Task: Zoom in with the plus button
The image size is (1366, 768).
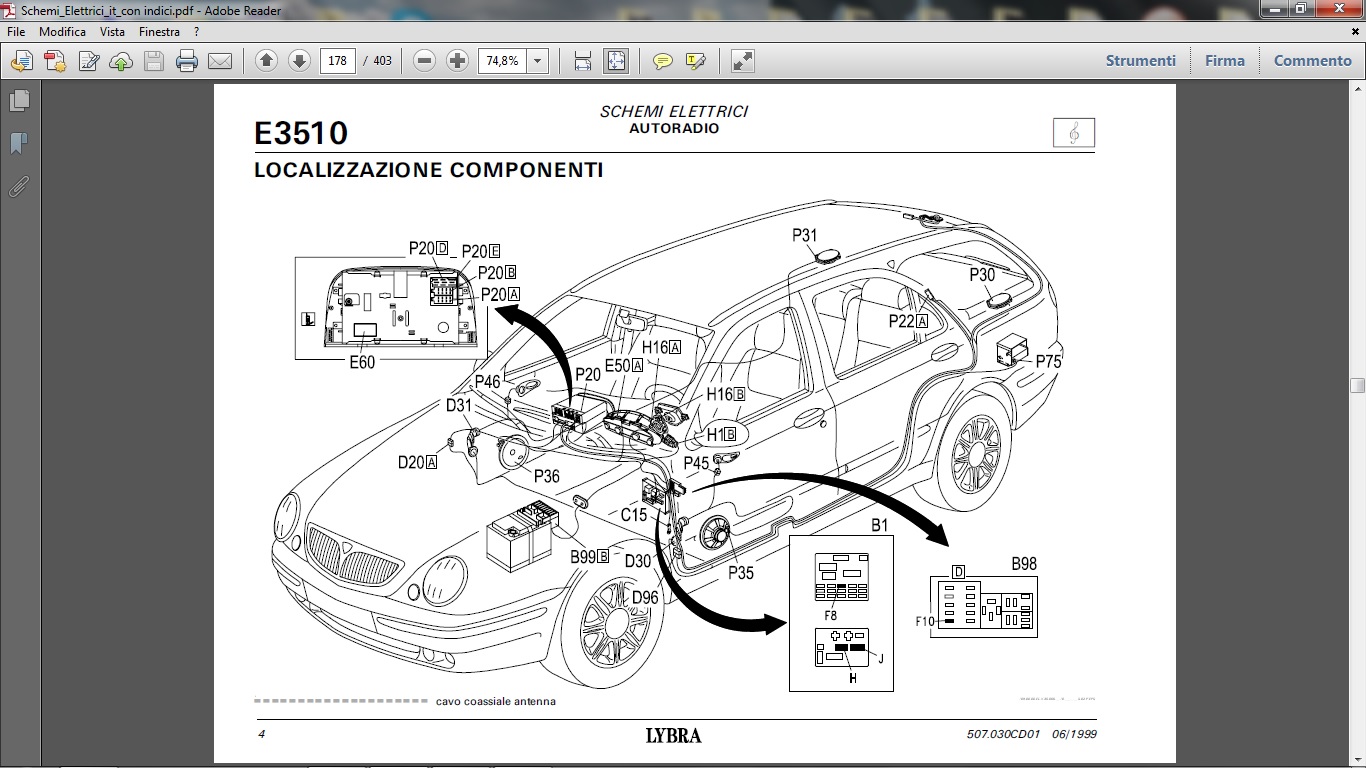Action: pos(457,61)
